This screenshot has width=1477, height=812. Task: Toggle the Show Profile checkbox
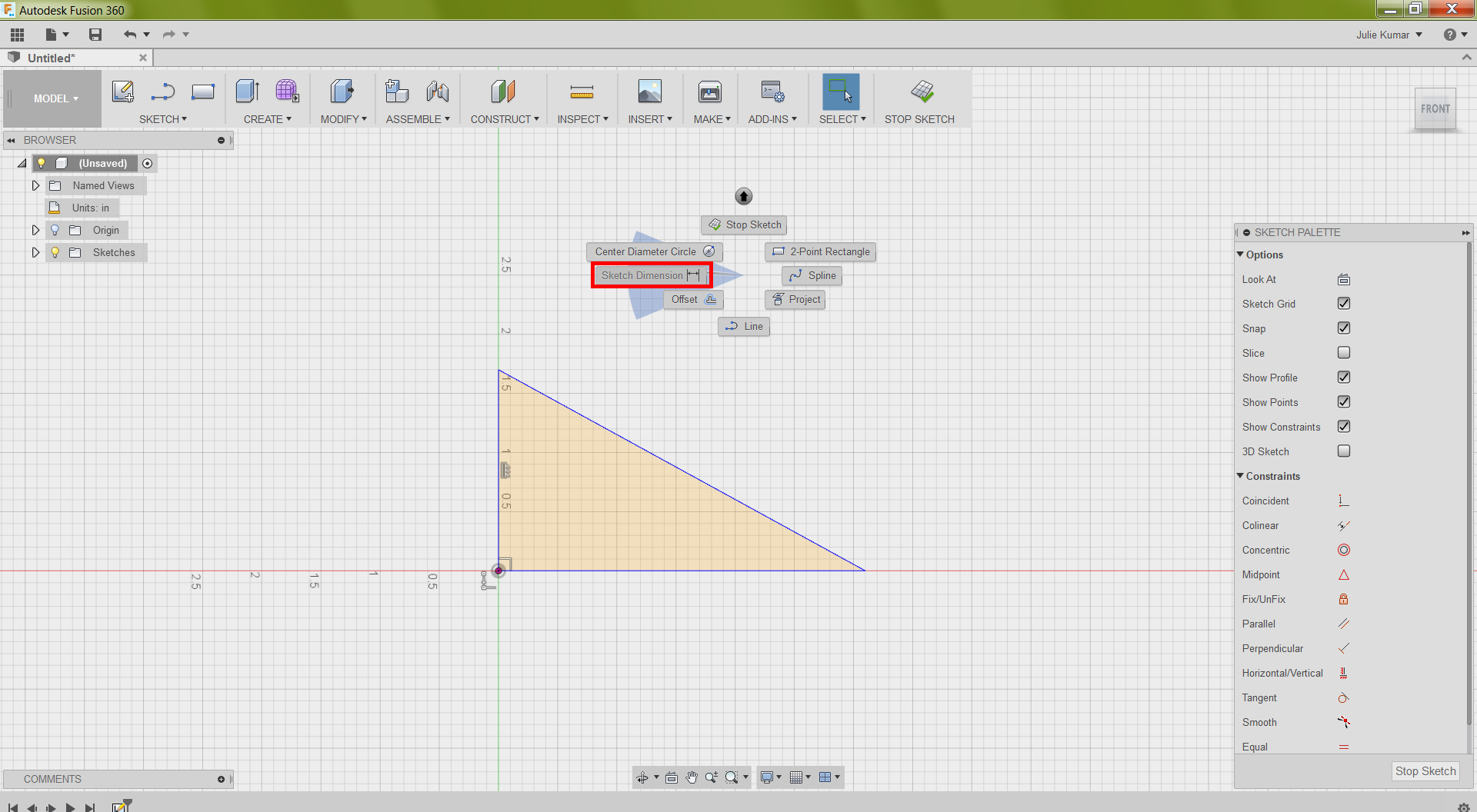(x=1344, y=378)
